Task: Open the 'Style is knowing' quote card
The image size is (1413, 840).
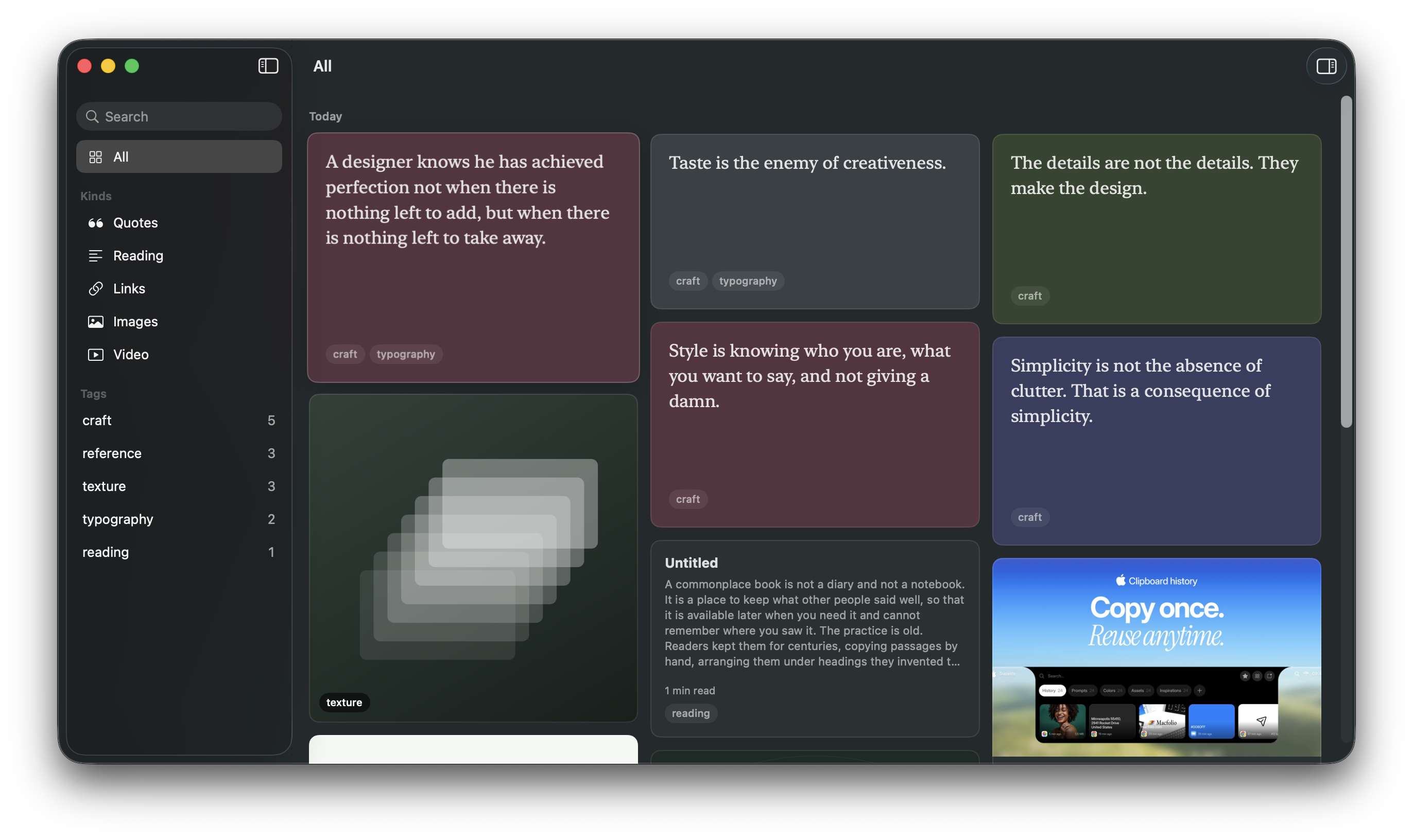Action: (x=815, y=425)
